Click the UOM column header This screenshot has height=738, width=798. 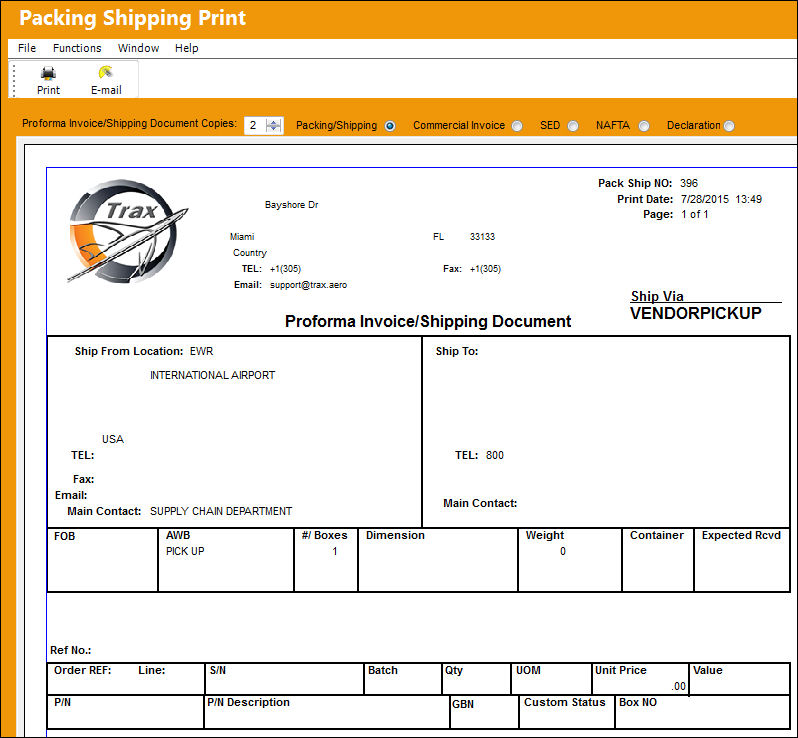pos(528,670)
